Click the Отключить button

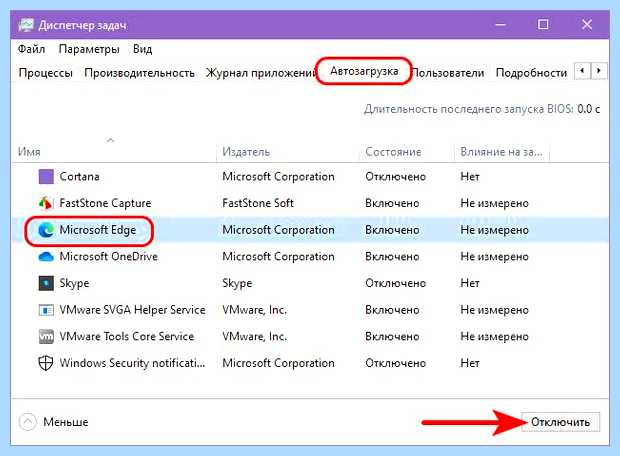[560, 422]
